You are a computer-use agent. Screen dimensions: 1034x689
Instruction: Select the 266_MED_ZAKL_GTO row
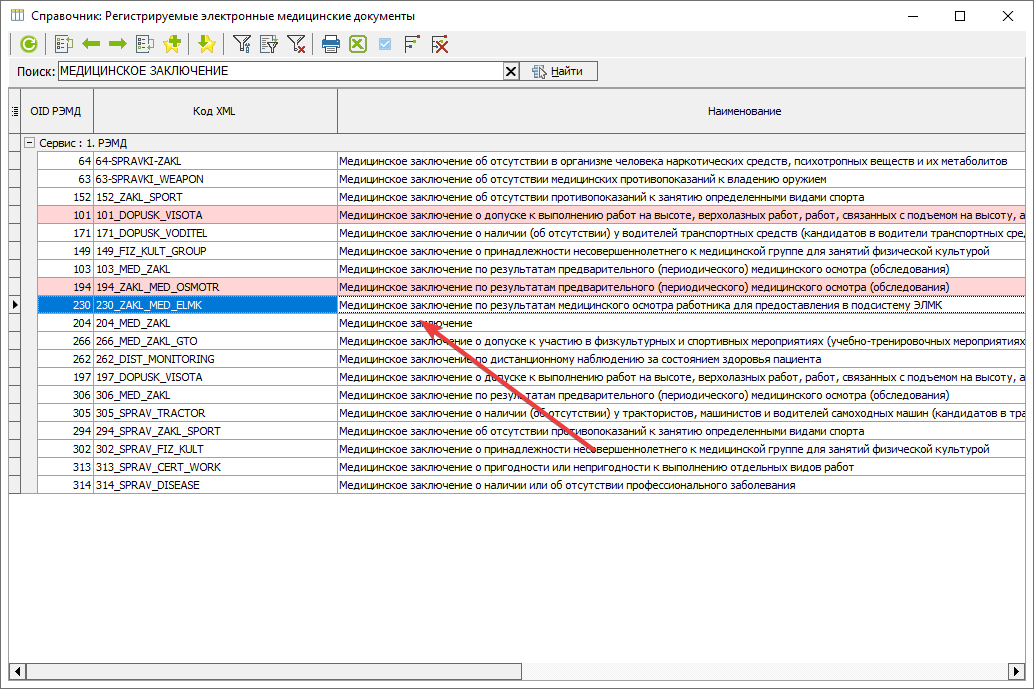pos(531,341)
